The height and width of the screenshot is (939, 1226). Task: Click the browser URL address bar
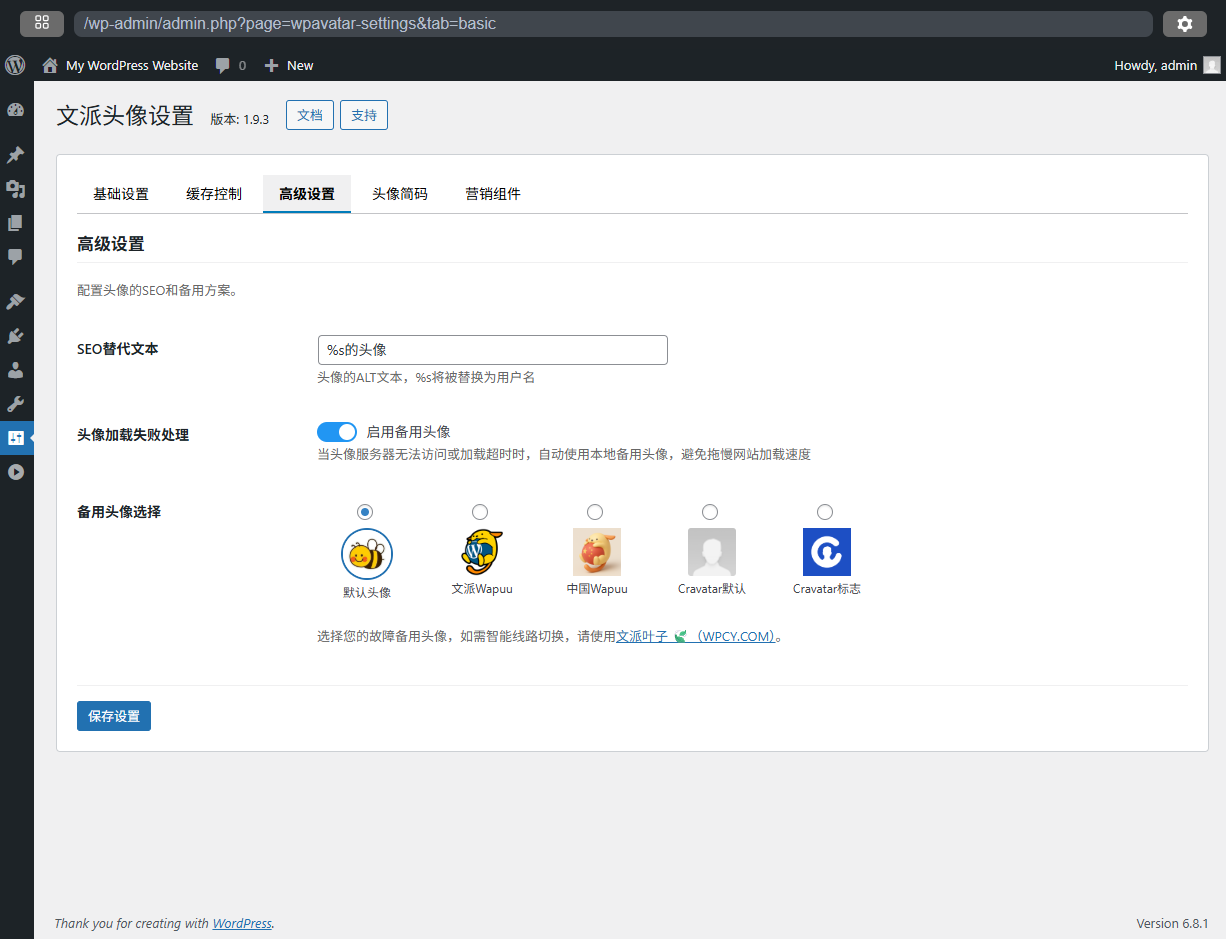click(x=613, y=24)
